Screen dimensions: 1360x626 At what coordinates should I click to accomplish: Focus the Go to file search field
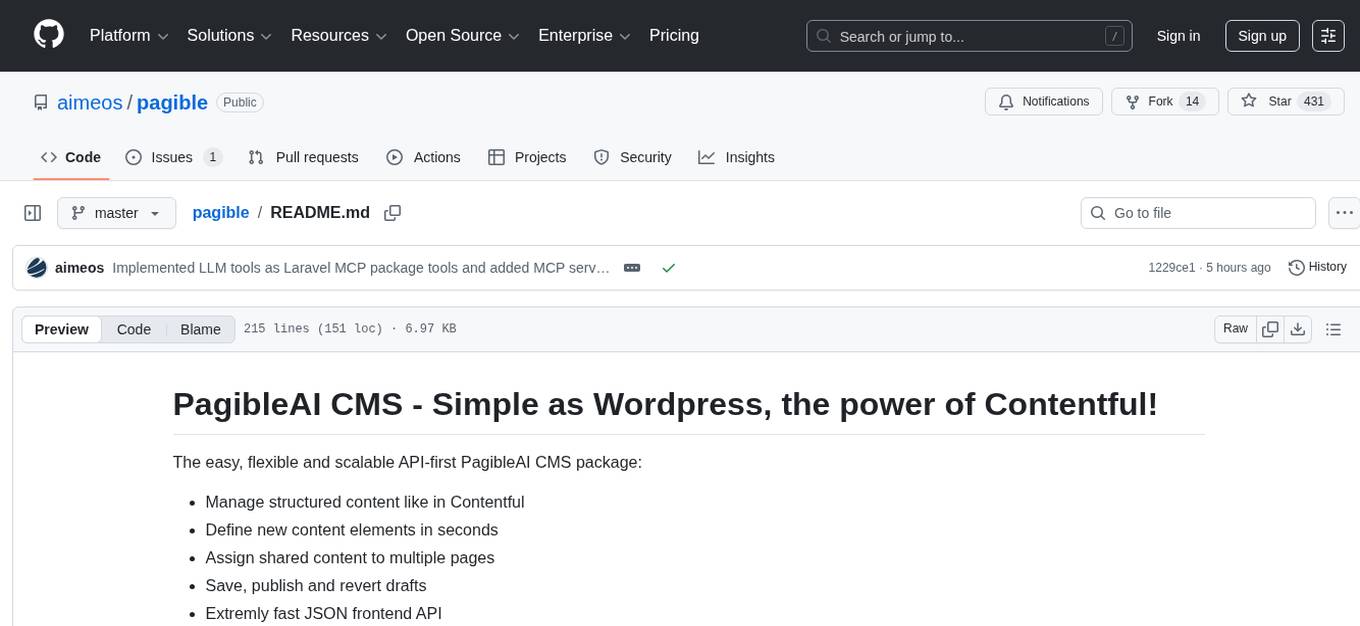tap(1198, 213)
